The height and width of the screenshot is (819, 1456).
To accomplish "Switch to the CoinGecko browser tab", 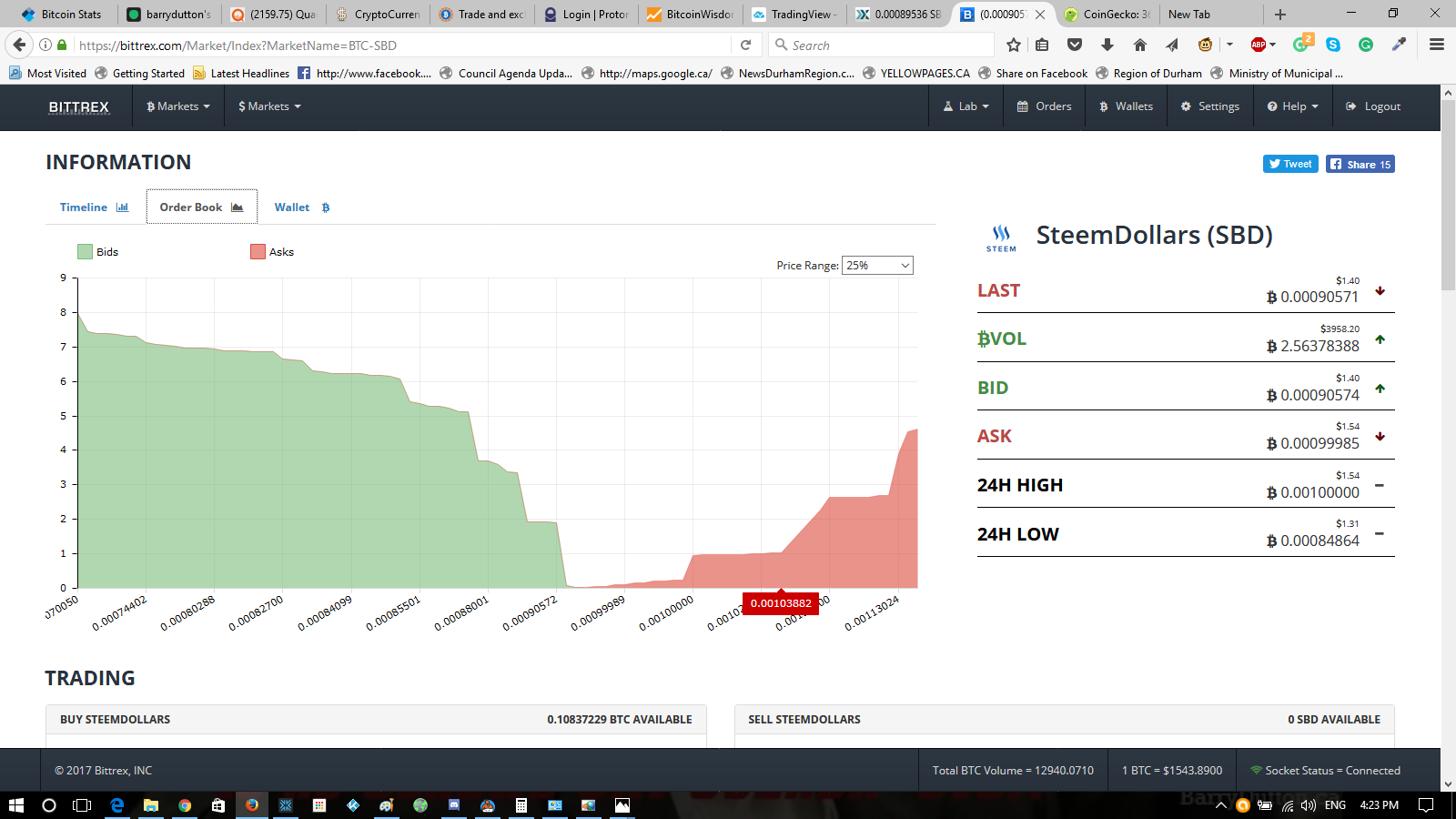I will 1107,15.
